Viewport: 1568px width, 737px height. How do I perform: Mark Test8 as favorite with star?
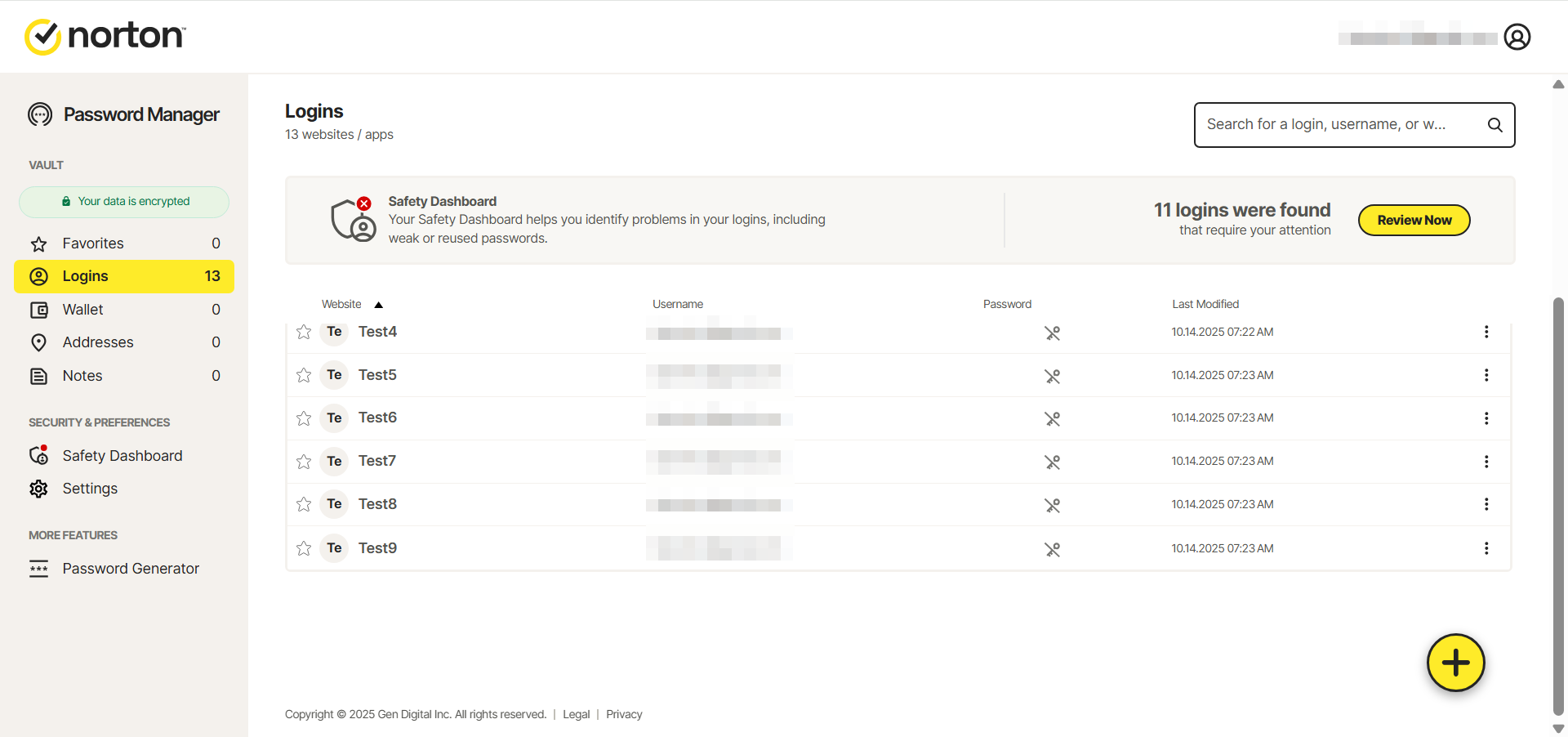click(x=304, y=504)
